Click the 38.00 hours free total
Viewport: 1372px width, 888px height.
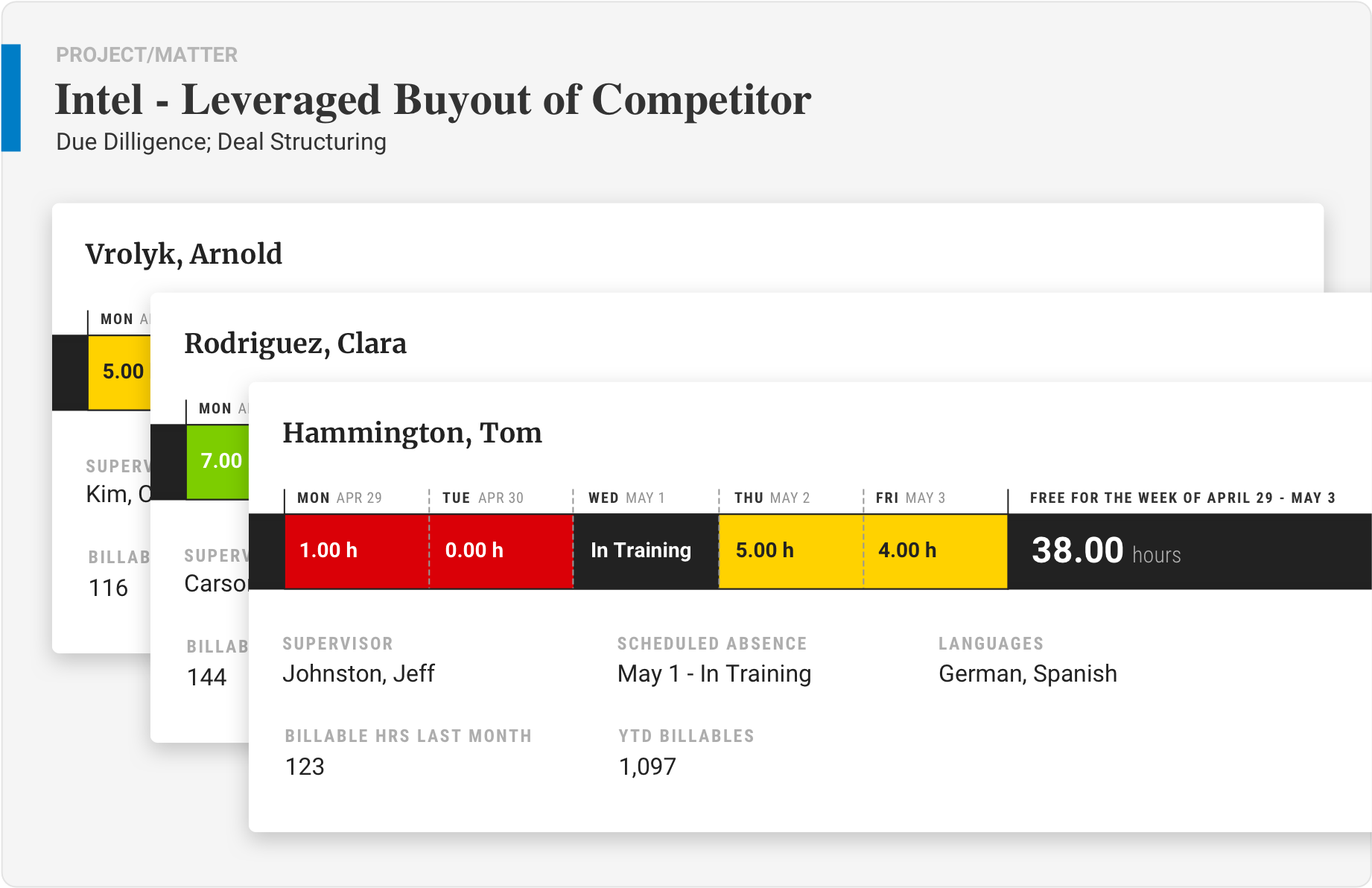(1106, 551)
